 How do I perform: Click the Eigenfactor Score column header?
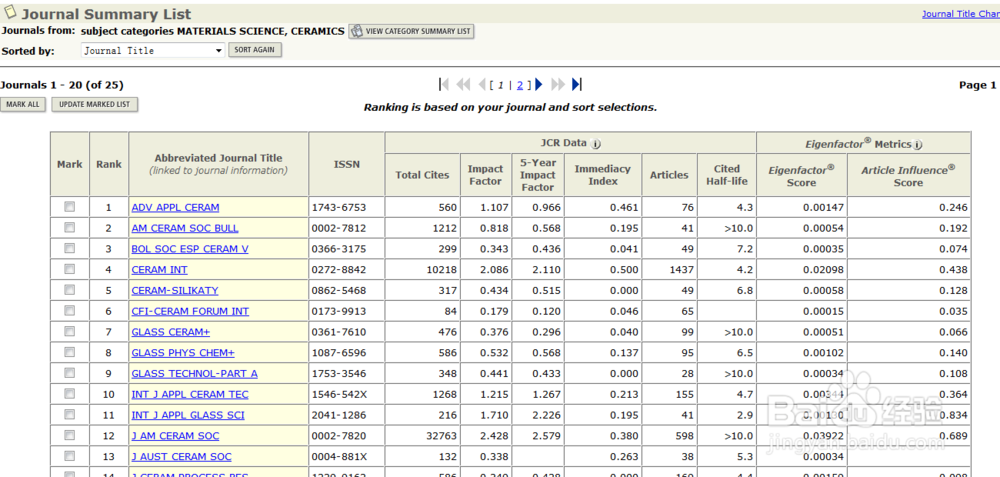click(802, 176)
